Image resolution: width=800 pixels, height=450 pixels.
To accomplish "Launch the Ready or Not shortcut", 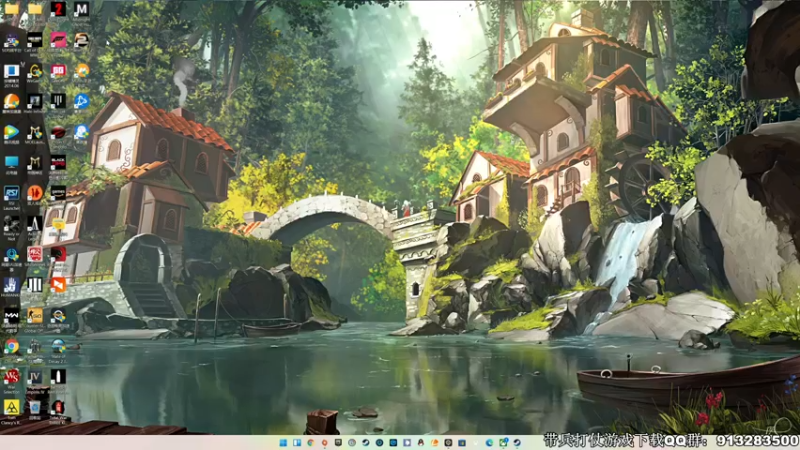I will point(11,223).
